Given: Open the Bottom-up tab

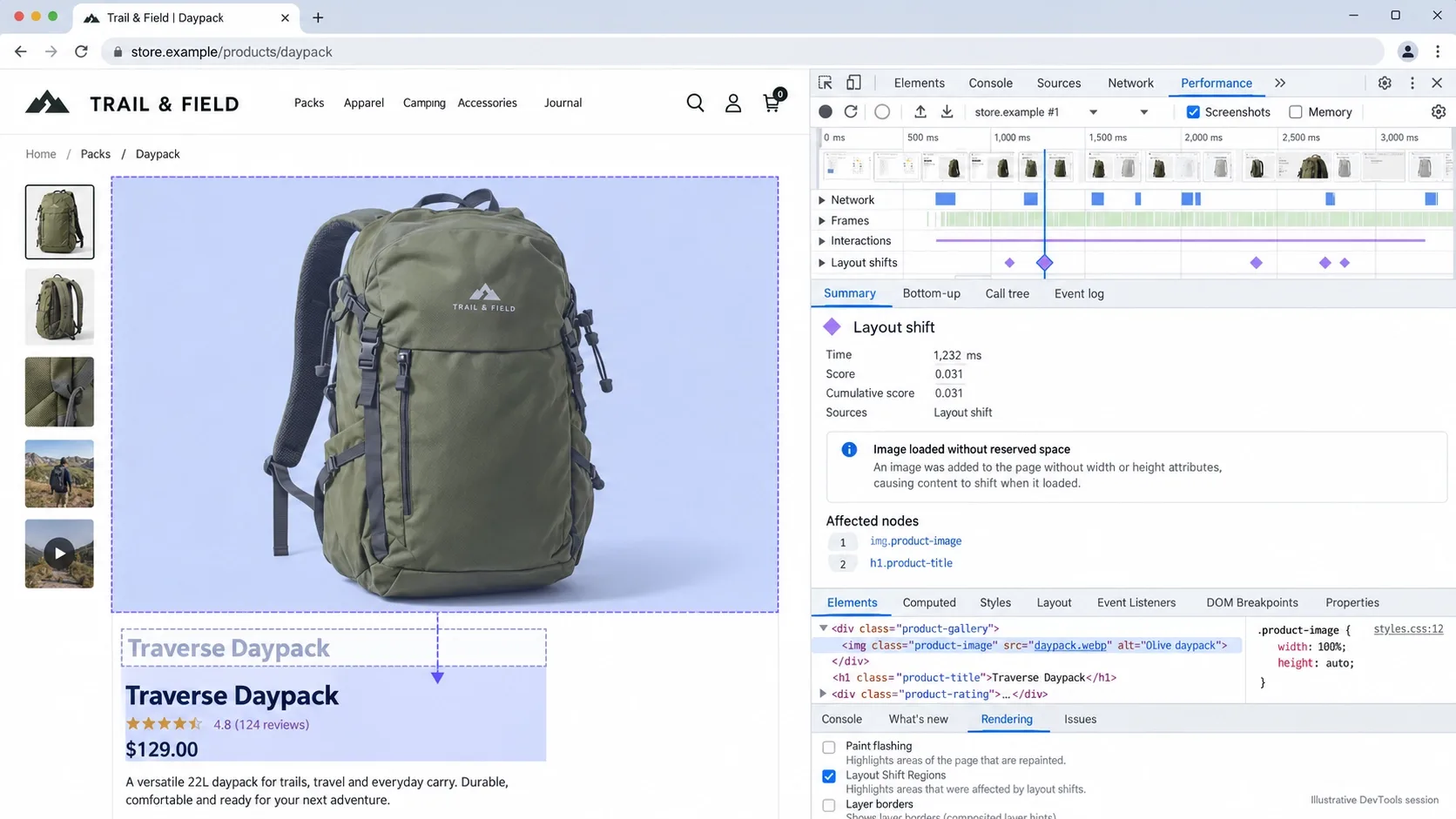Looking at the screenshot, I should tap(932, 293).
